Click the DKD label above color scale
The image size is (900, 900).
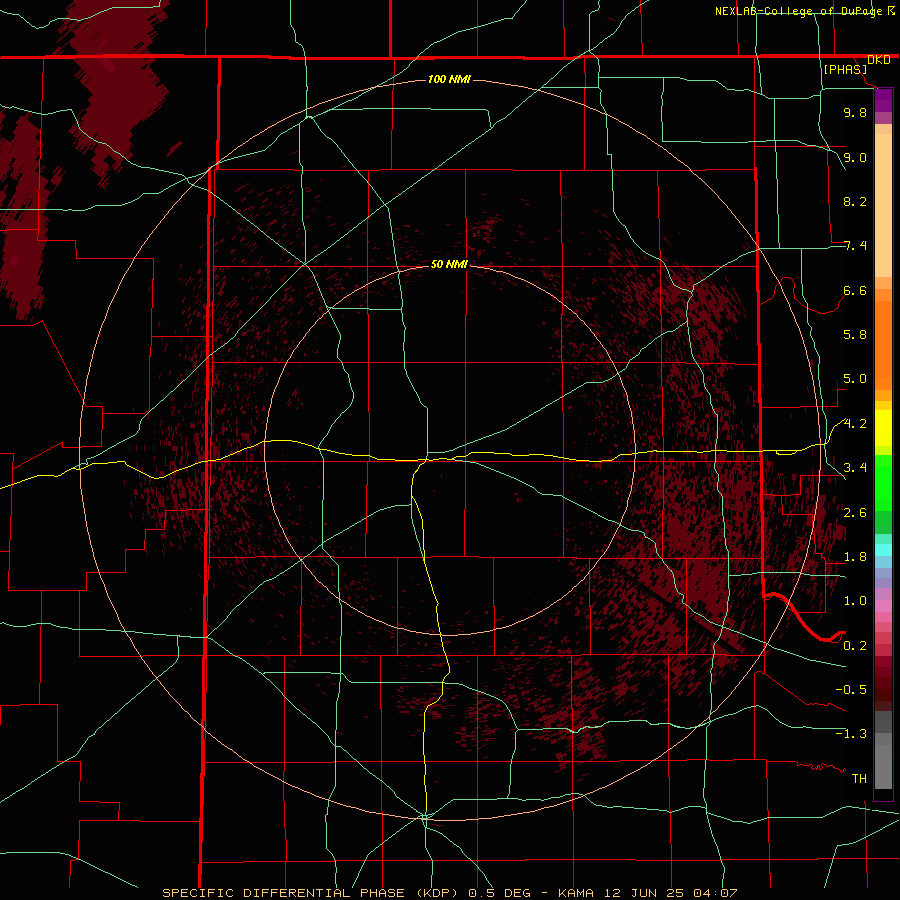pyautogui.click(x=878, y=60)
